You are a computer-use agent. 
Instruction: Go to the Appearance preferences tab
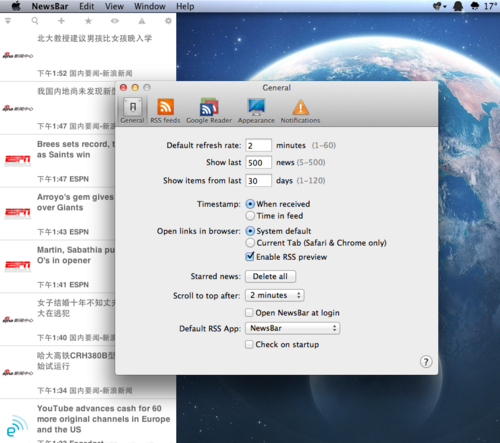click(256, 111)
